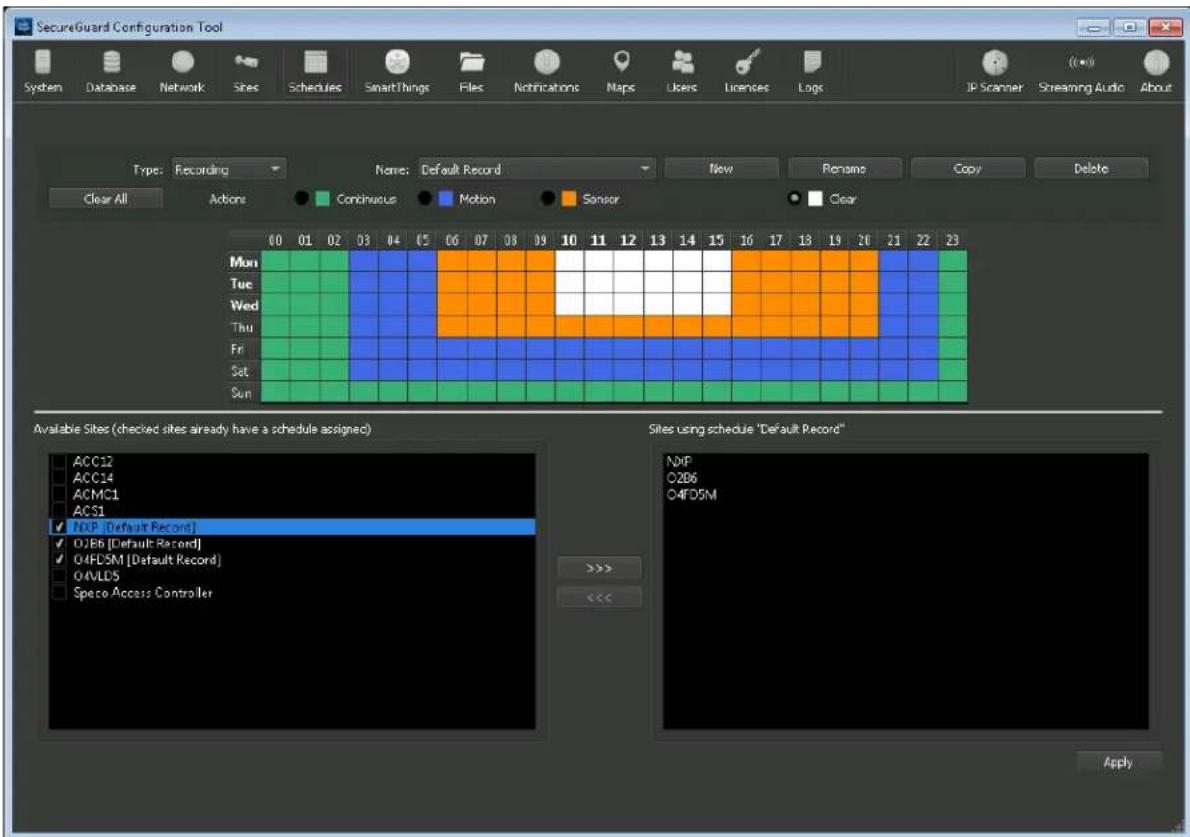This screenshot has width=1190, height=837.
Task: Click the Monday 10:00 schedule cell
Action: tap(569, 262)
